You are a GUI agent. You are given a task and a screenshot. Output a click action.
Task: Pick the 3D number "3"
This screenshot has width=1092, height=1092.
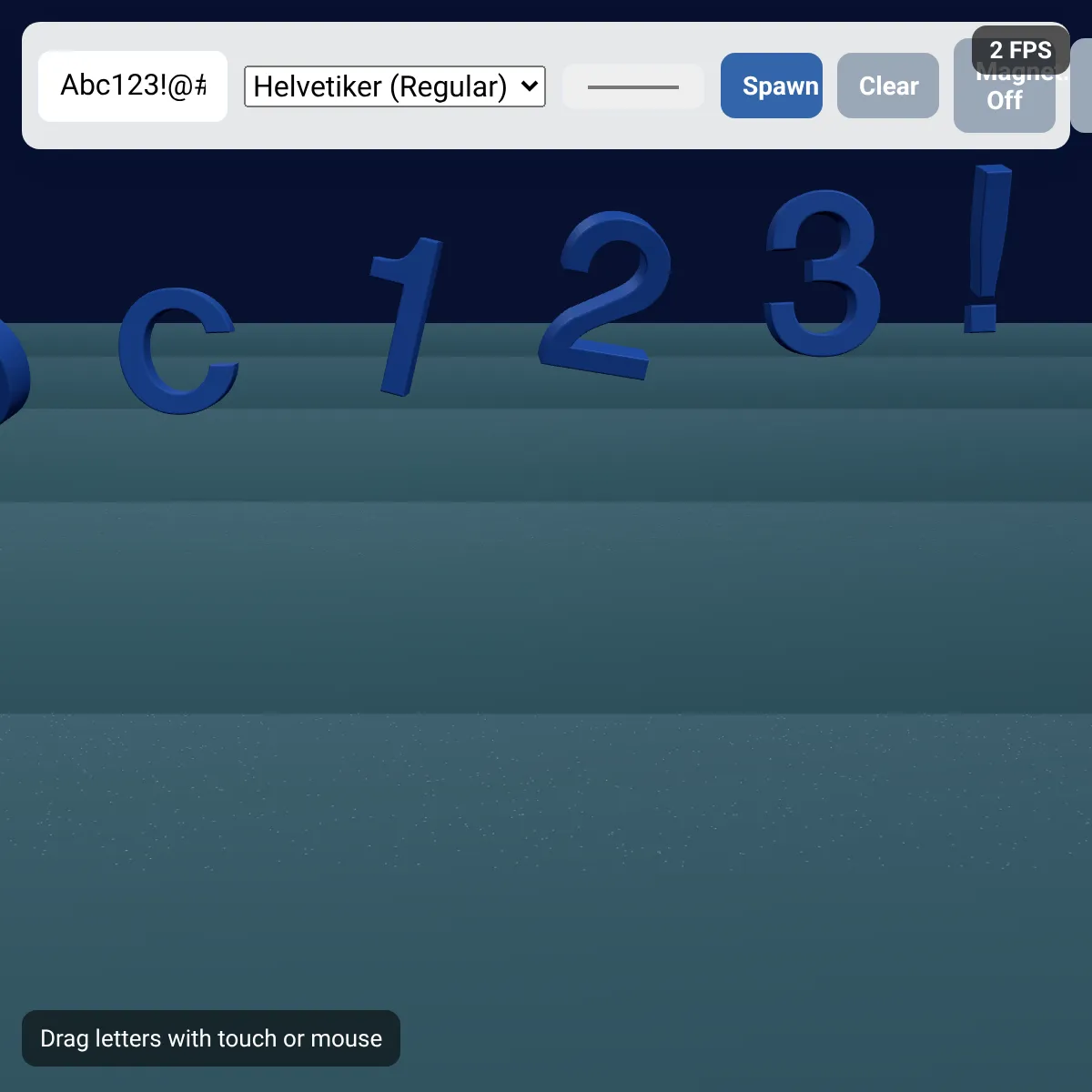824,273
